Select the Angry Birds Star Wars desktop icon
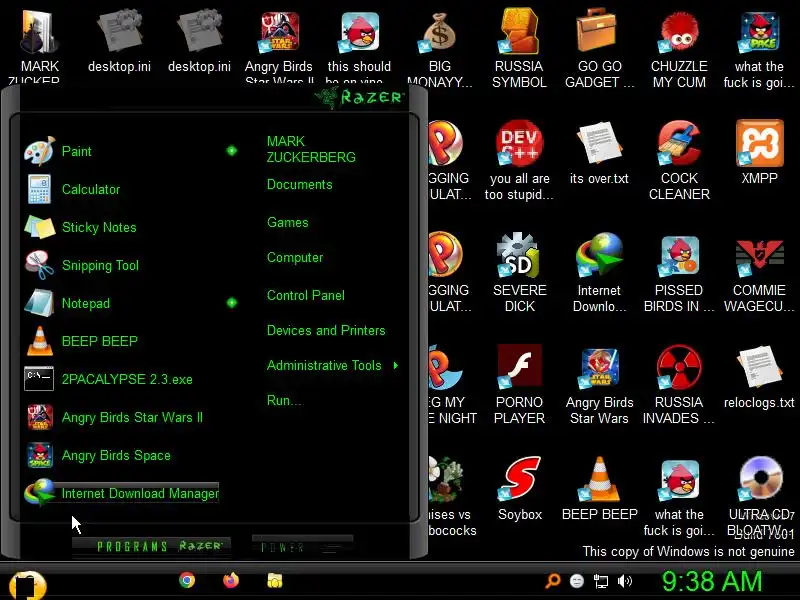Screen dimensions: 800x600 599,386
